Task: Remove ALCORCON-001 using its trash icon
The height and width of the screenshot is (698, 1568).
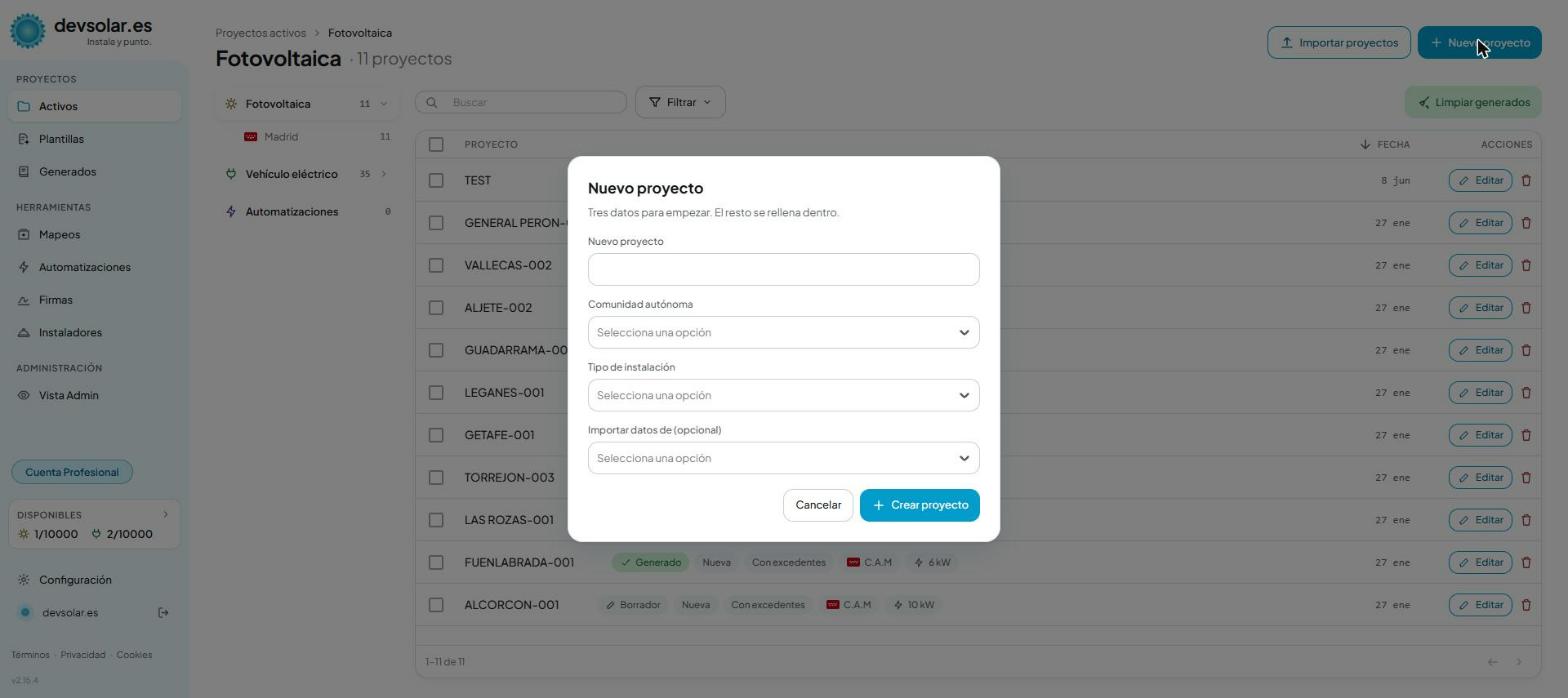Action: 1526,605
